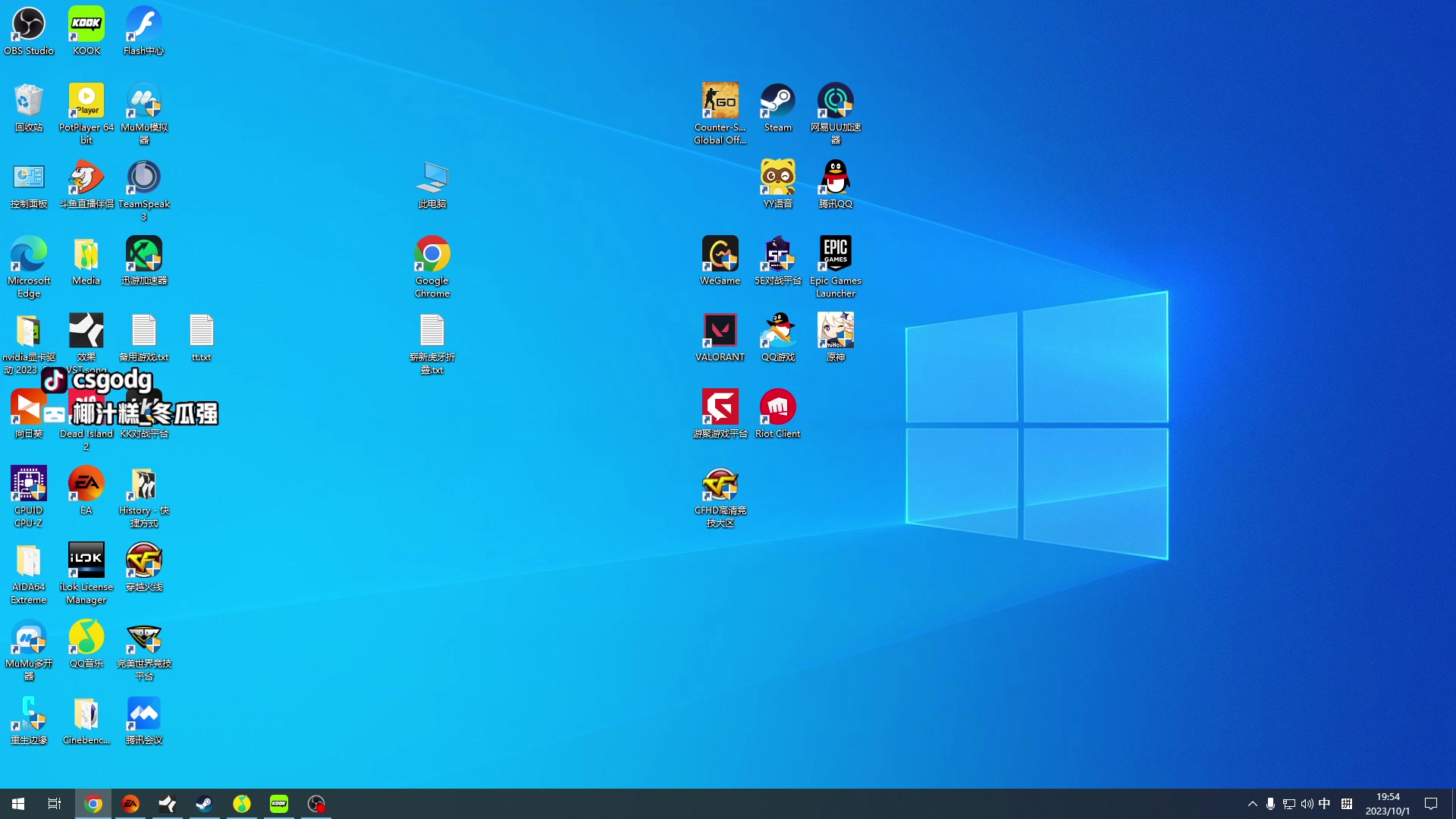Click the WeGame desktop shortcut

click(720, 261)
